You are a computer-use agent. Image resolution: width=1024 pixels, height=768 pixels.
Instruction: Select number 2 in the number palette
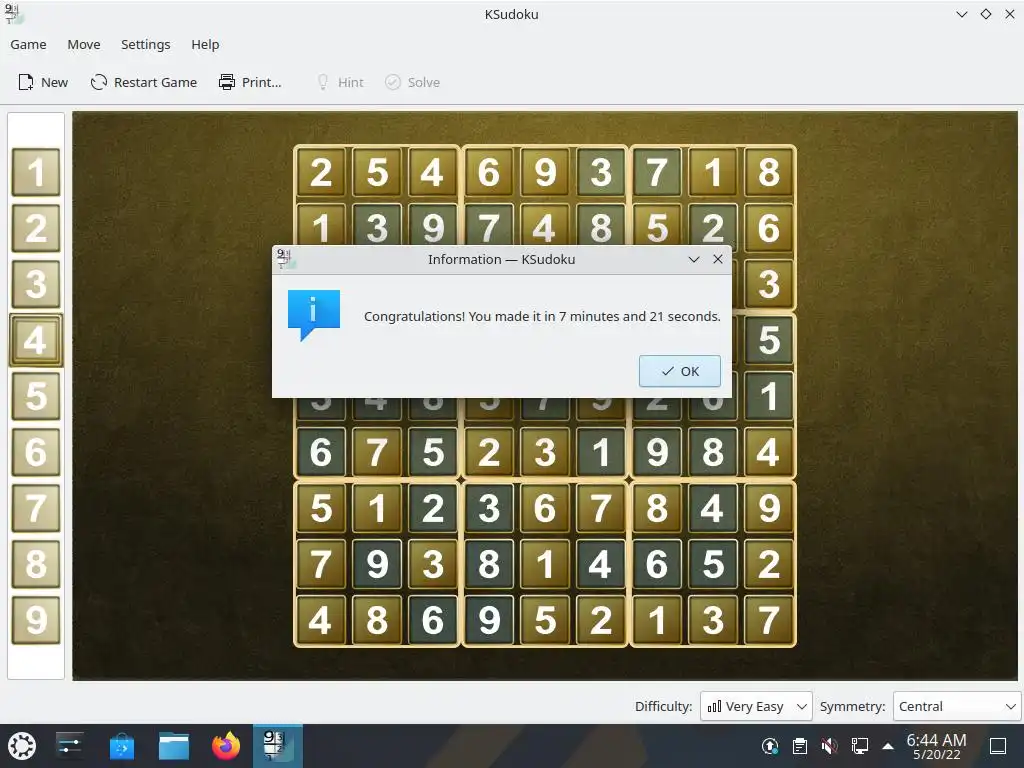click(x=36, y=228)
